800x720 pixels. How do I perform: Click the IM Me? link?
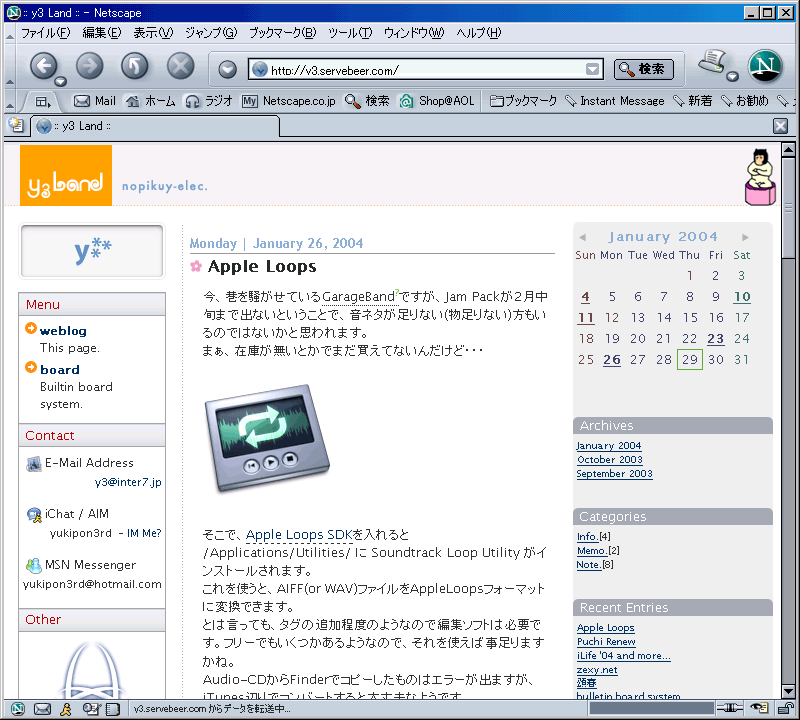(144, 533)
